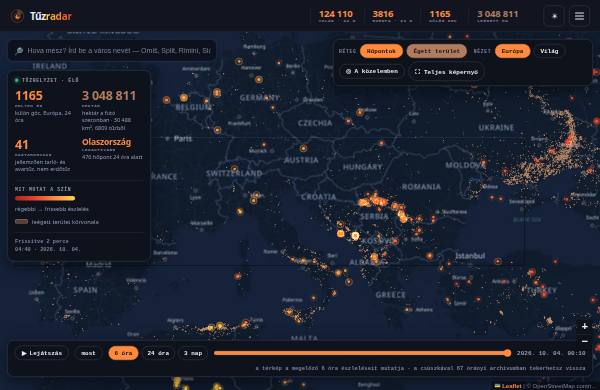This screenshot has width=600, height=390.
Task: Click the search magnifier icon
Action: pyautogui.click(x=19, y=51)
